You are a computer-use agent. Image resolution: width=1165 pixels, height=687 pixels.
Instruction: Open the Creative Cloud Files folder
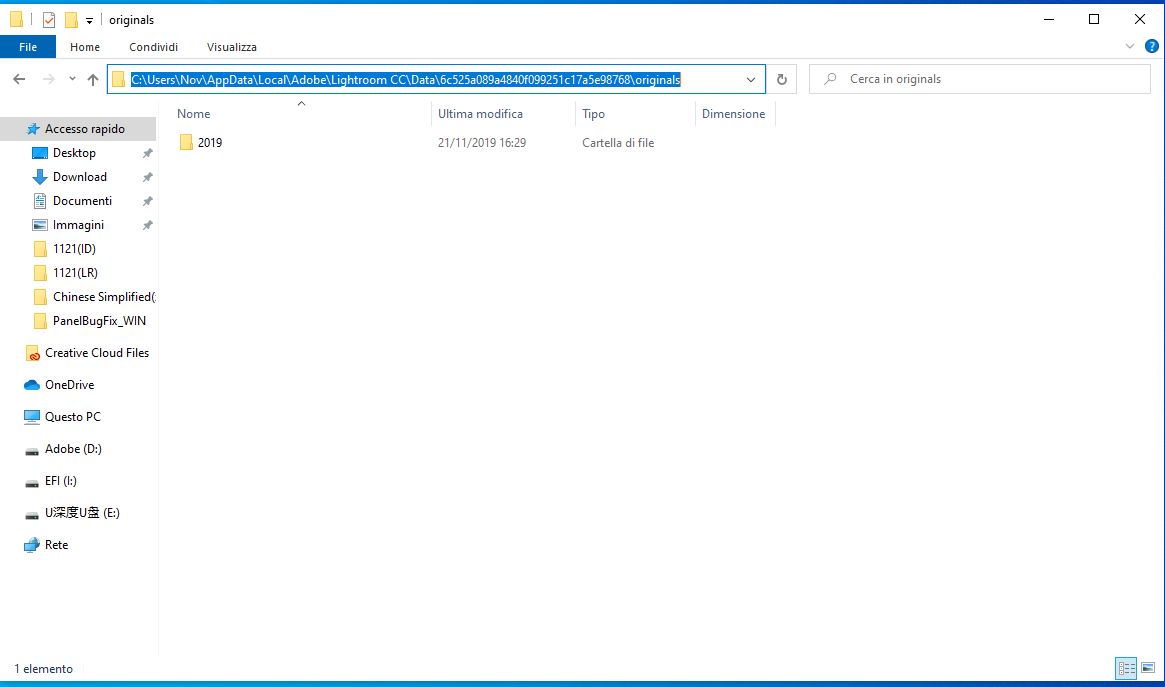pos(96,352)
